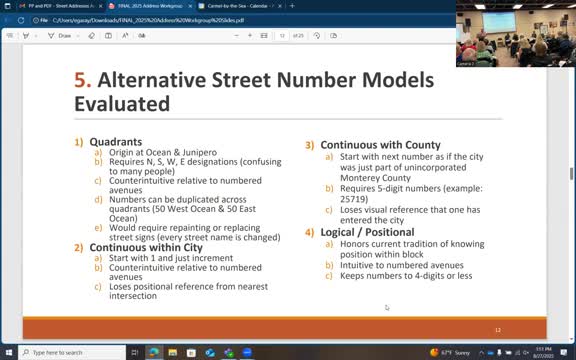Image resolution: width=576 pixels, height=360 pixels.
Task: Click the Logical / Positional heading
Action: (367, 232)
